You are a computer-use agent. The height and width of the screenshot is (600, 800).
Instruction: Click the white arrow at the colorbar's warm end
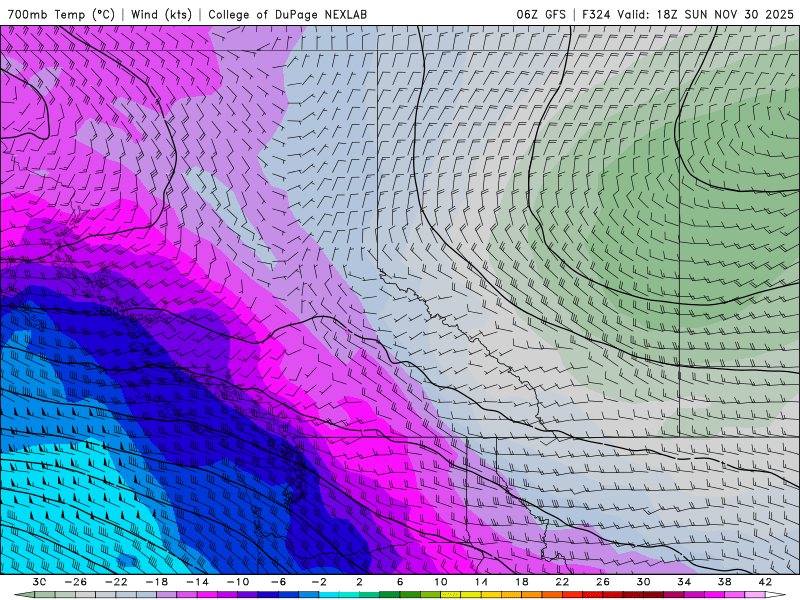tap(776, 595)
